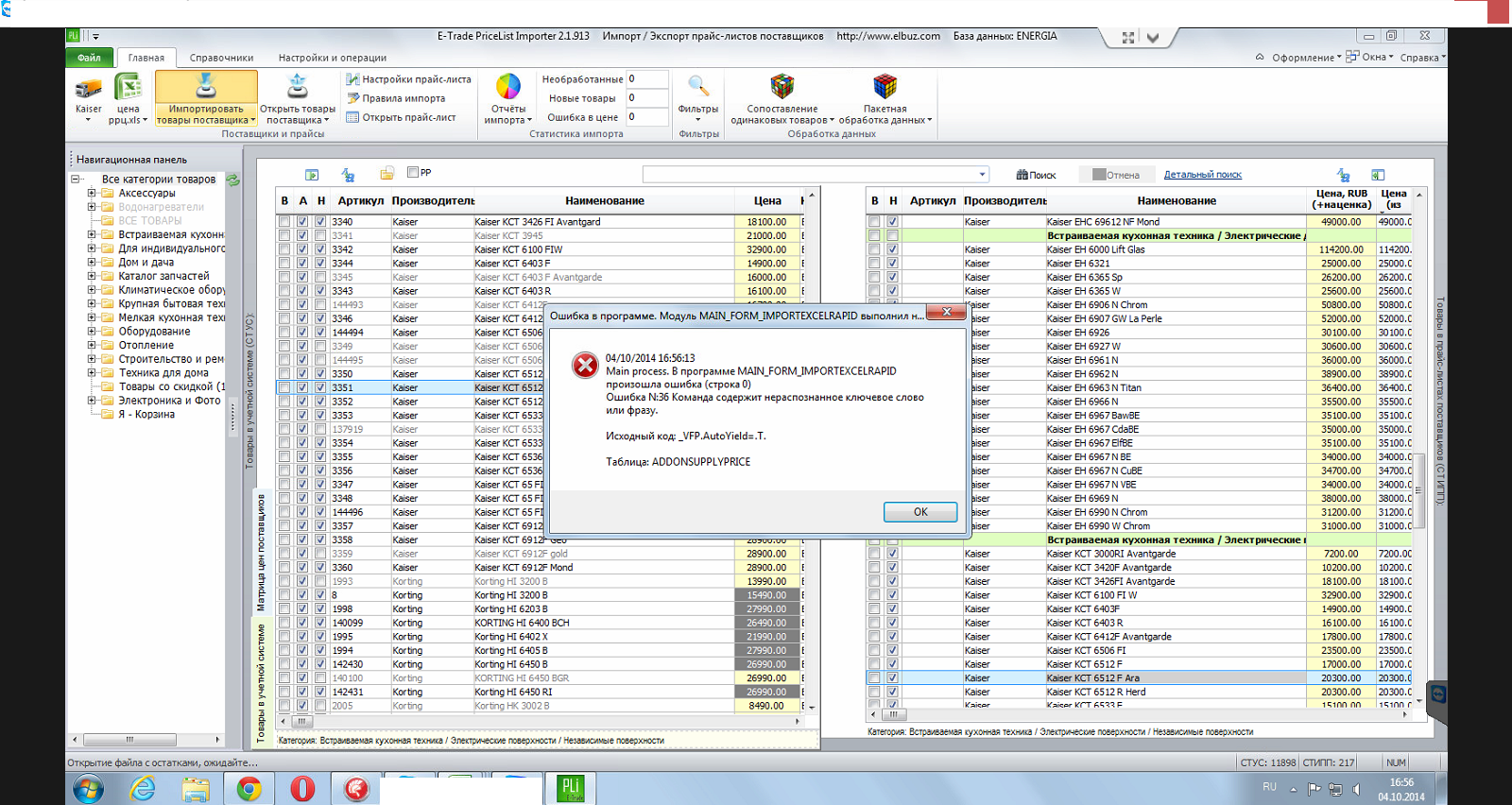This screenshot has height=805, width=1512.
Task: Click the full-screen arrows icon in title bar
Action: [x=1128, y=38]
